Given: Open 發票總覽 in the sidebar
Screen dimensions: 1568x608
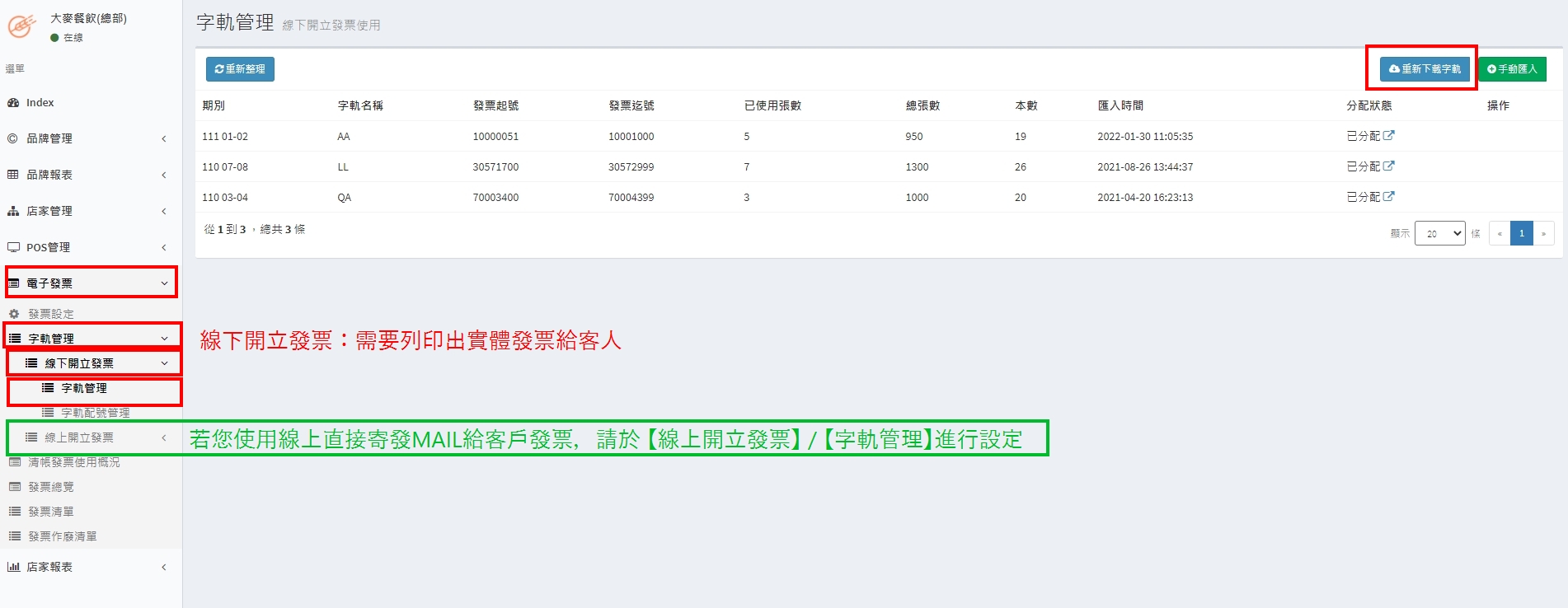Looking at the screenshot, I should 51,487.
